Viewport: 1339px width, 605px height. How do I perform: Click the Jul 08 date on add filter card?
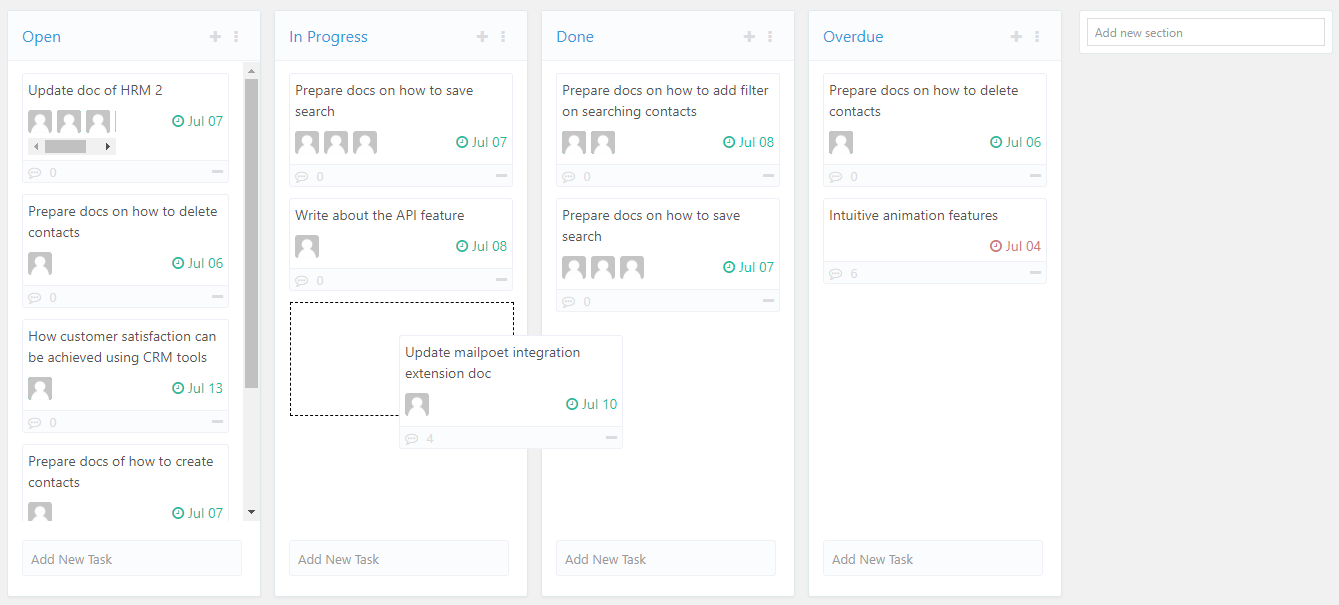coord(749,142)
